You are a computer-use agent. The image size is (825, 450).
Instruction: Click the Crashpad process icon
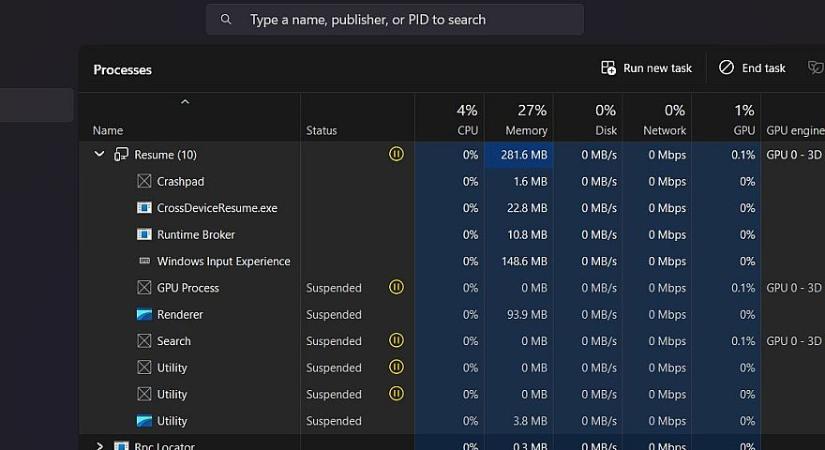(144, 181)
